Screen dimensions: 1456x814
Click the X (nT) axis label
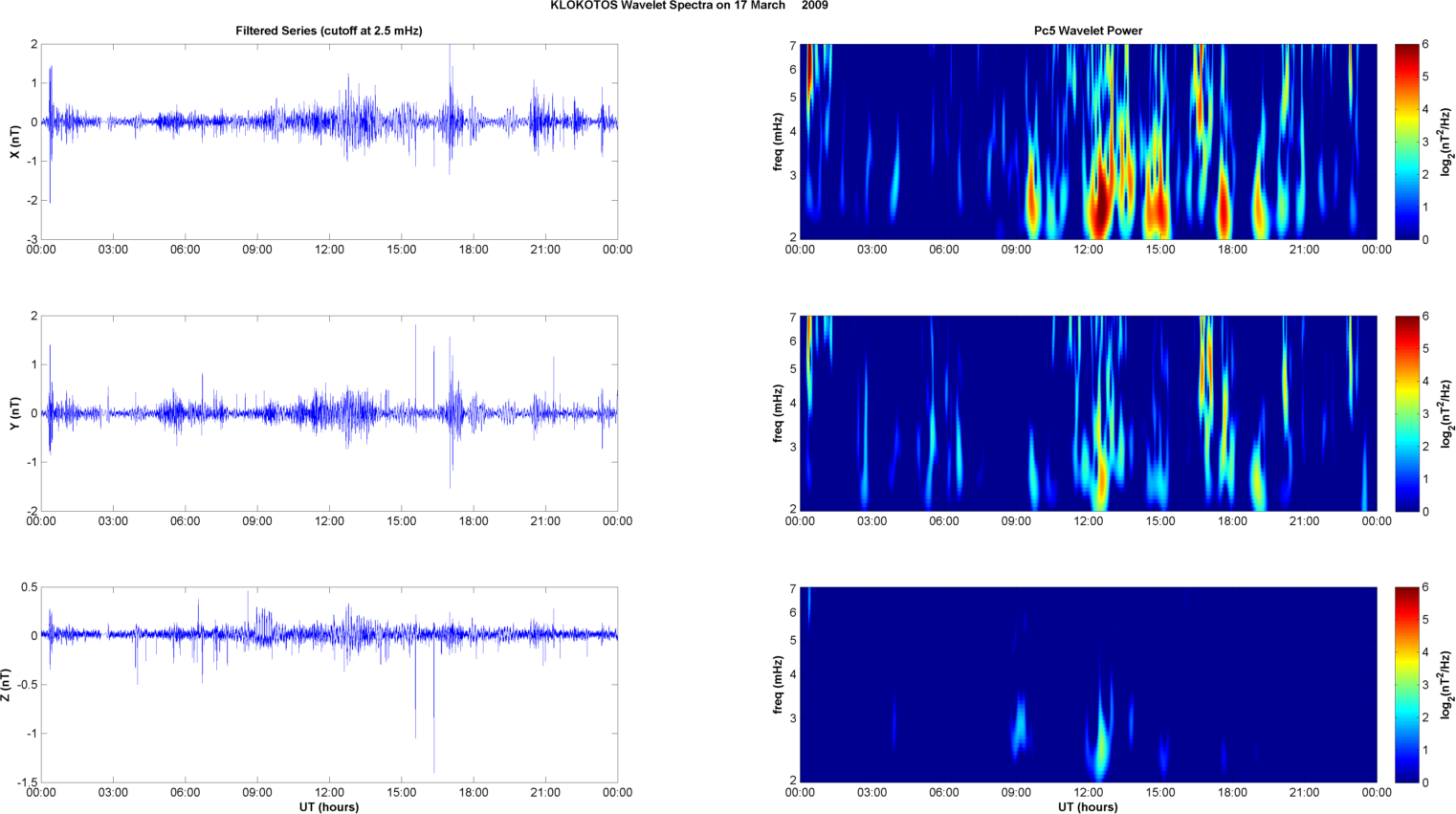(14, 142)
